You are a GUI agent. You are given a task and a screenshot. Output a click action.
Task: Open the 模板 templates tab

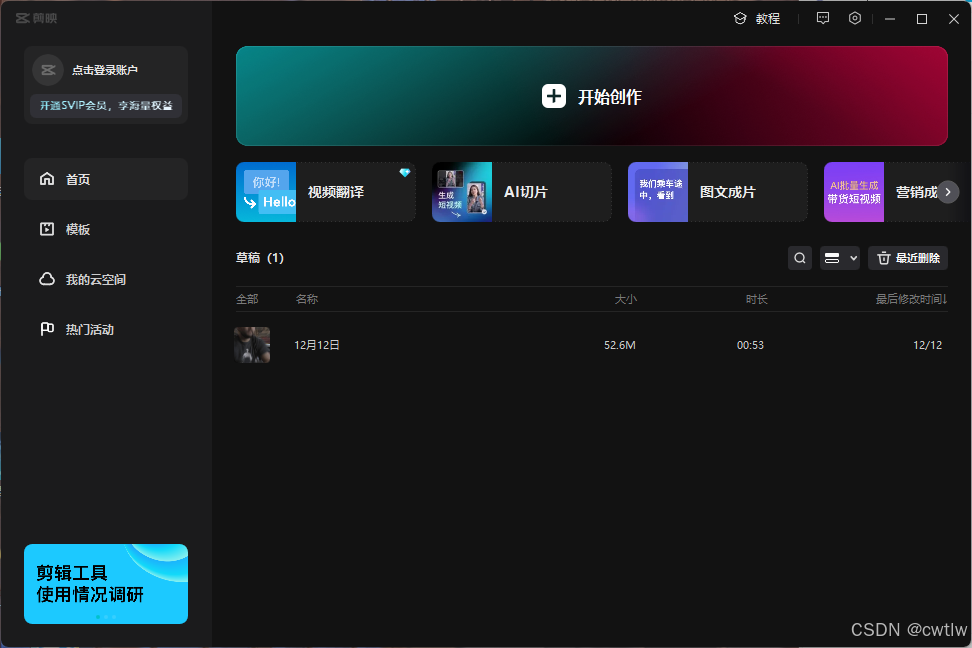[106, 229]
